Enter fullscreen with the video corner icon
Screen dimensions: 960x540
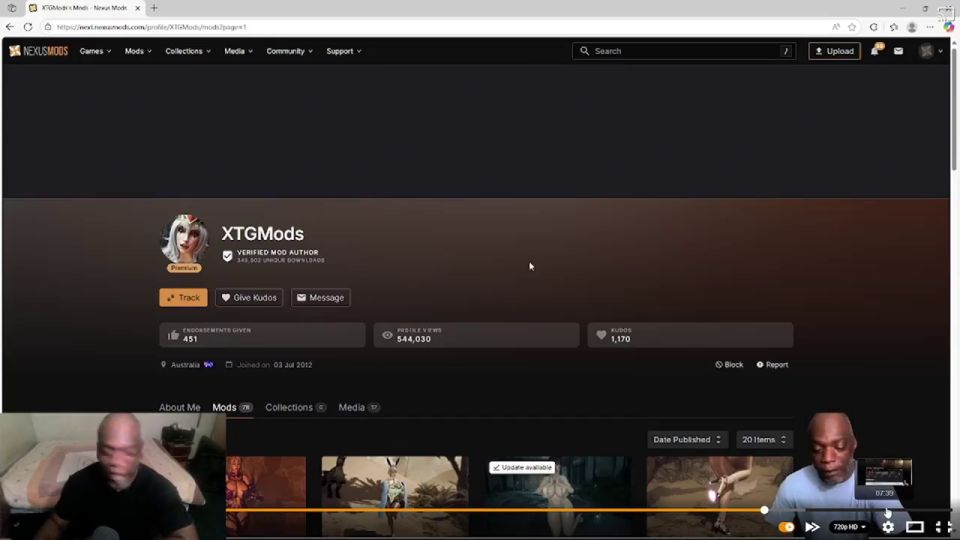[x=943, y=527]
